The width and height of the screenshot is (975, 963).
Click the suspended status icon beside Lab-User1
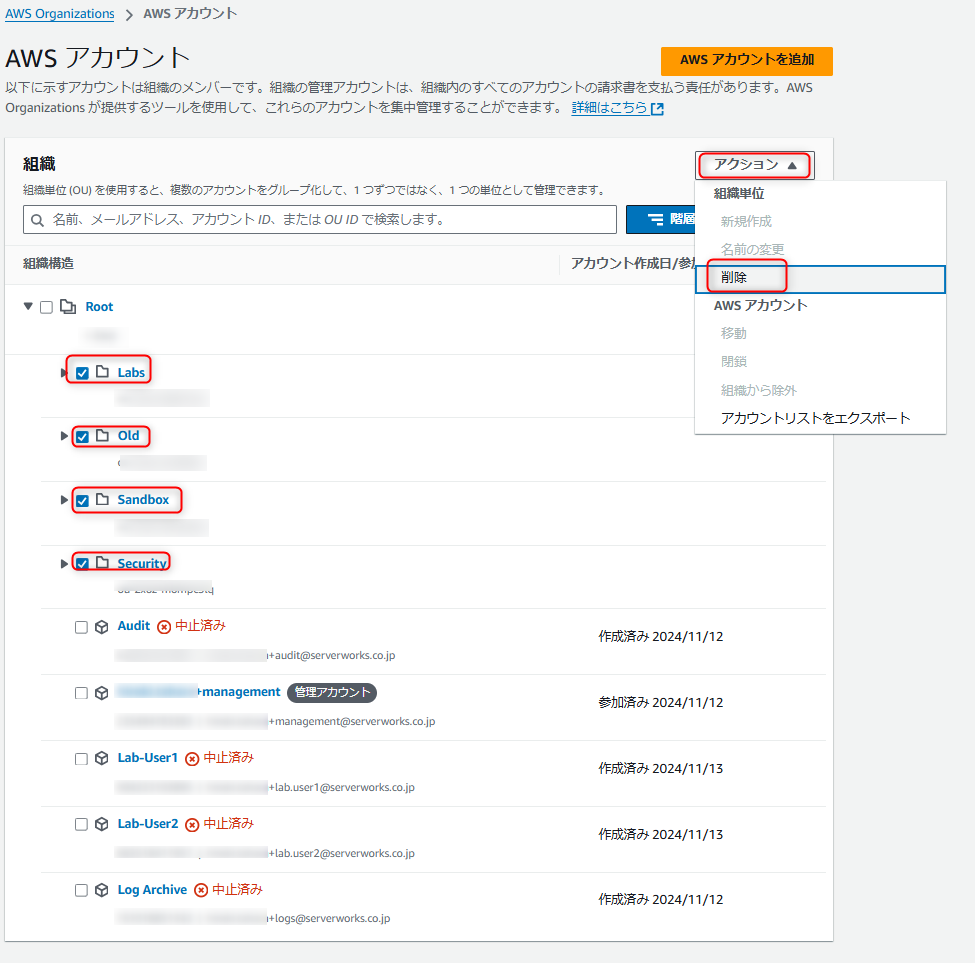[x=192, y=758]
